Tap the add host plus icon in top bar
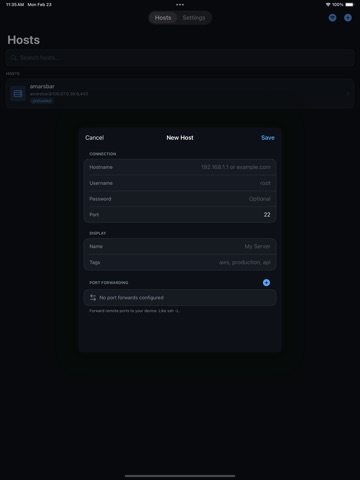The height and width of the screenshot is (480, 360). click(348, 18)
